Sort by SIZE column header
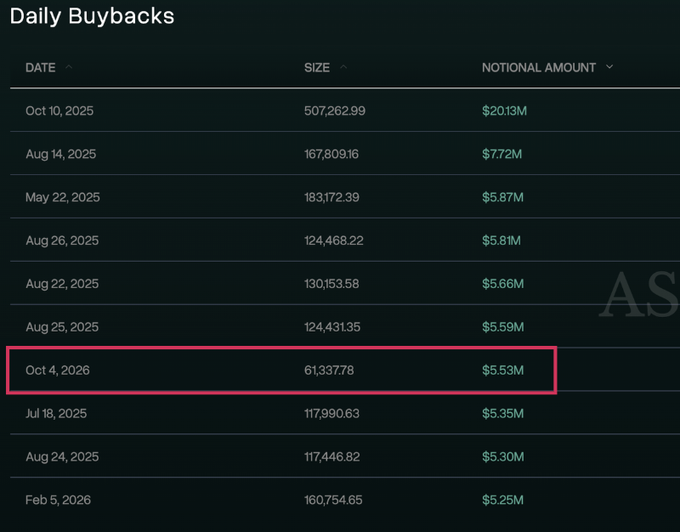680x532 pixels. click(317, 68)
